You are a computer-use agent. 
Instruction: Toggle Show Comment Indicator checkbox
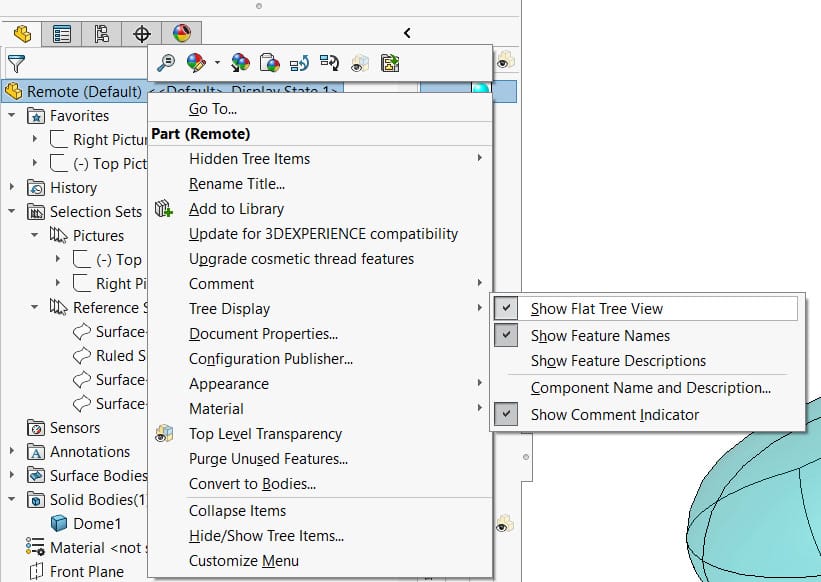pyautogui.click(x=506, y=415)
